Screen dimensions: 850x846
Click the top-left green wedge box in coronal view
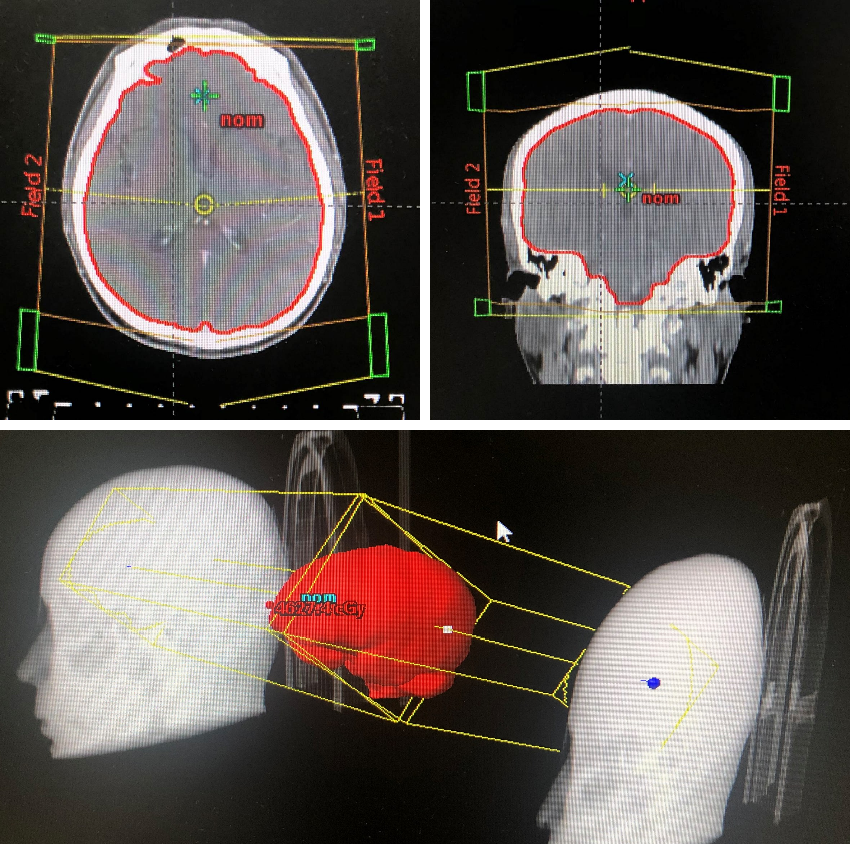[476, 92]
